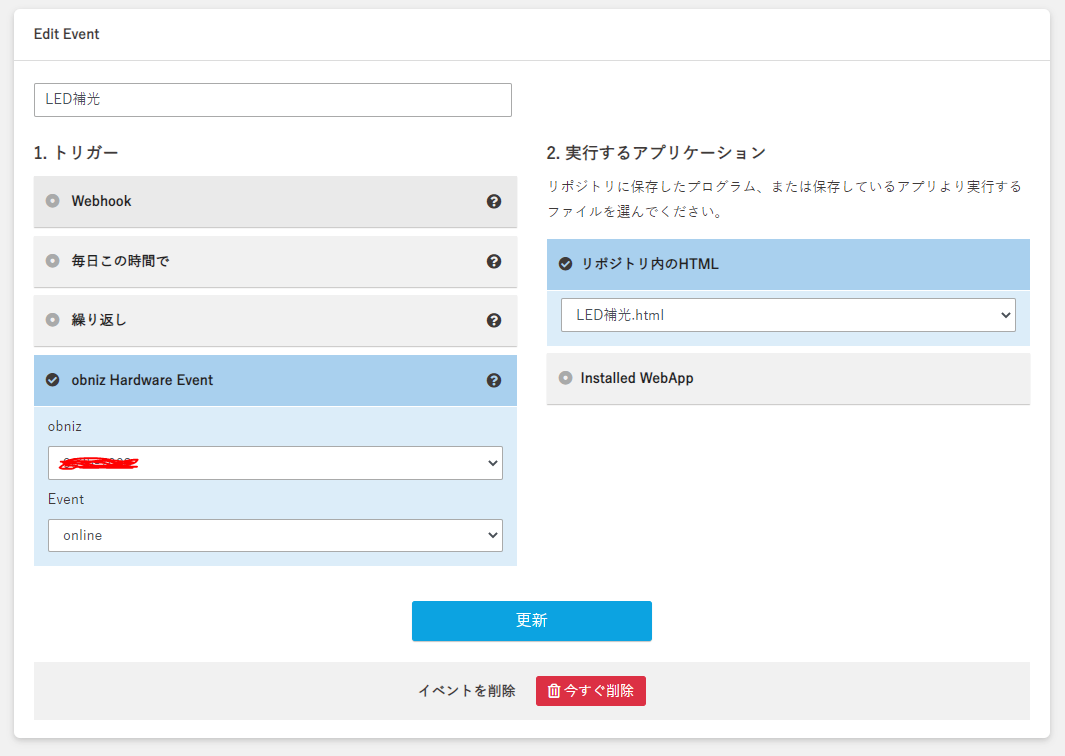Select the 繰り返し trigger radio option

pos(53,321)
